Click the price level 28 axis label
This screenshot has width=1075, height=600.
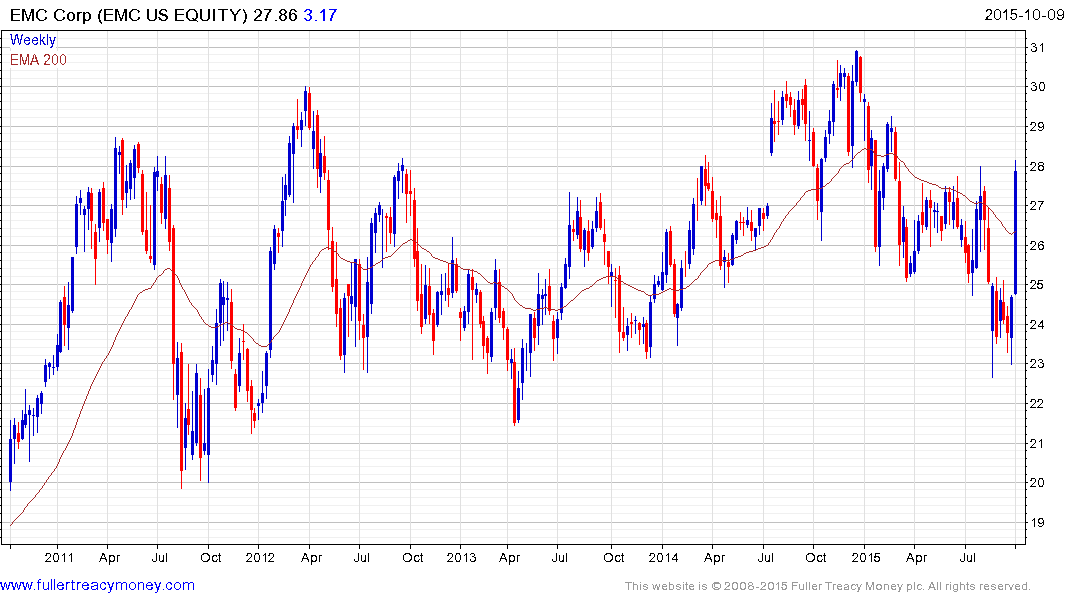[1038, 166]
